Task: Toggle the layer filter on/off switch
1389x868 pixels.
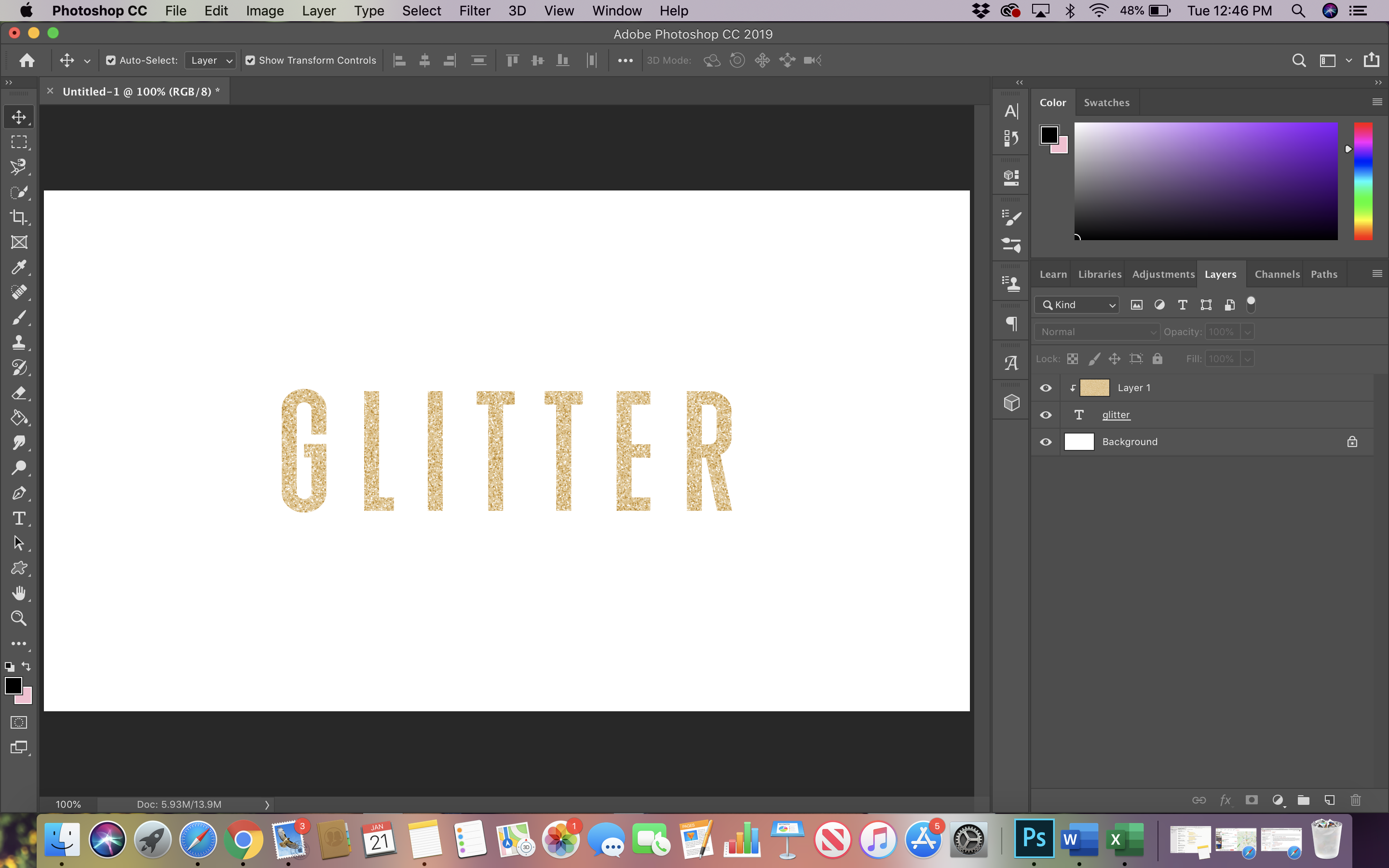Action: point(1251,305)
